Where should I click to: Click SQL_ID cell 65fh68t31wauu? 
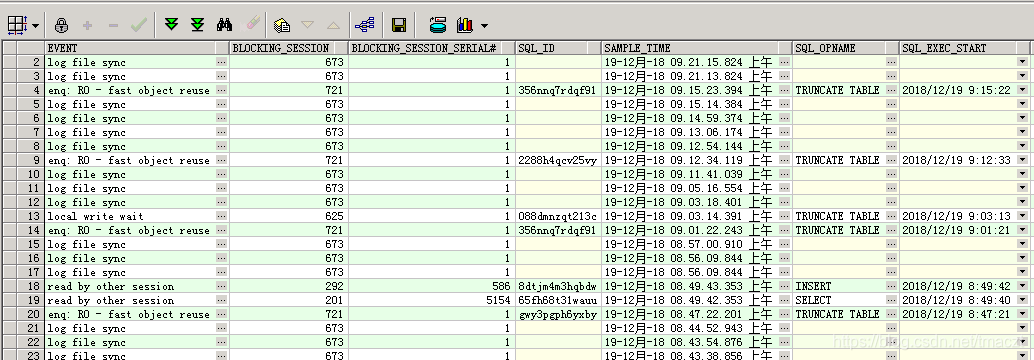pos(559,300)
